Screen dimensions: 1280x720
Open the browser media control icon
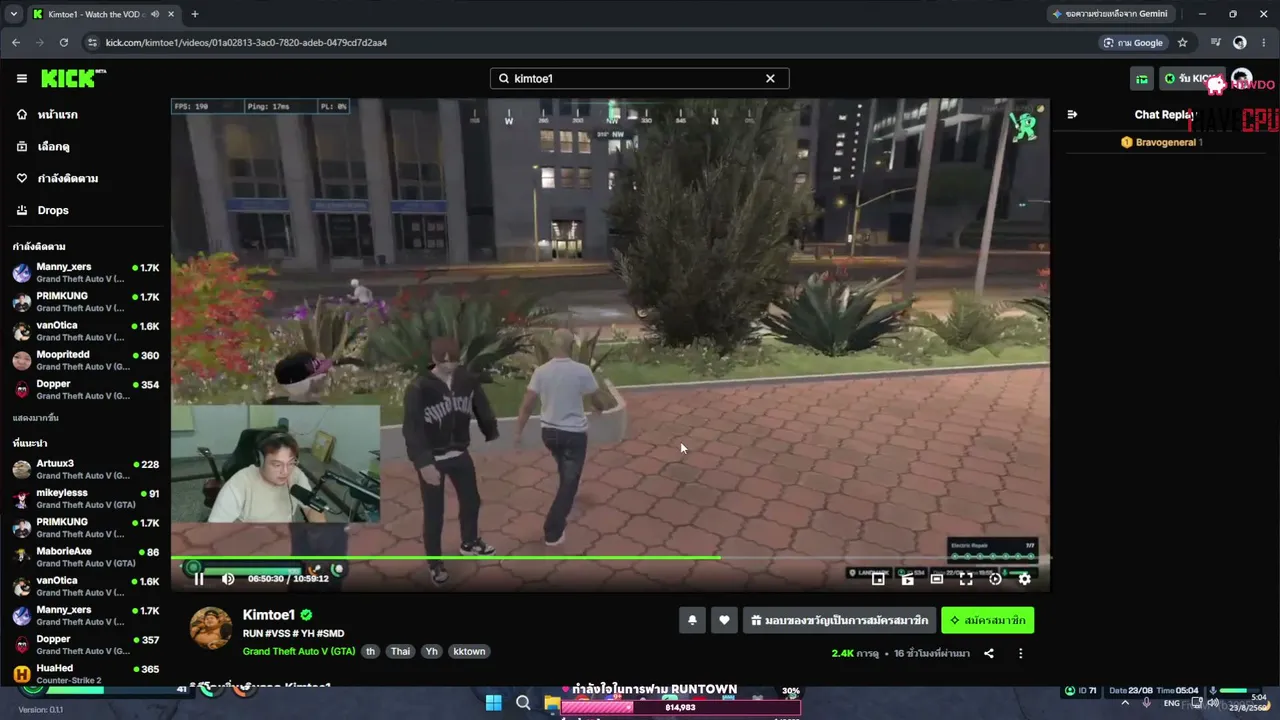click(x=1216, y=42)
